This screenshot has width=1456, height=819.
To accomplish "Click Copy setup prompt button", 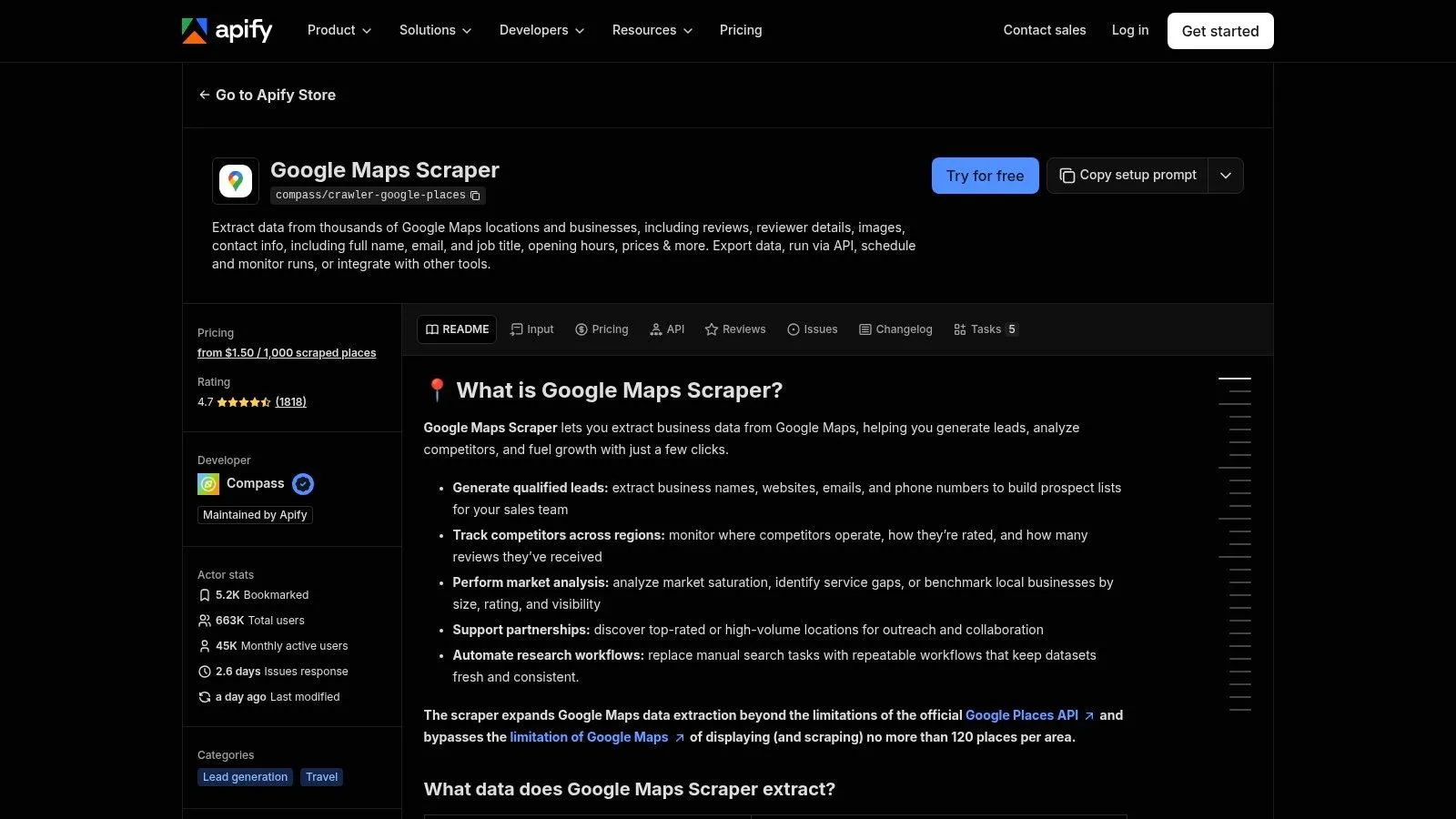I will (1127, 176).
